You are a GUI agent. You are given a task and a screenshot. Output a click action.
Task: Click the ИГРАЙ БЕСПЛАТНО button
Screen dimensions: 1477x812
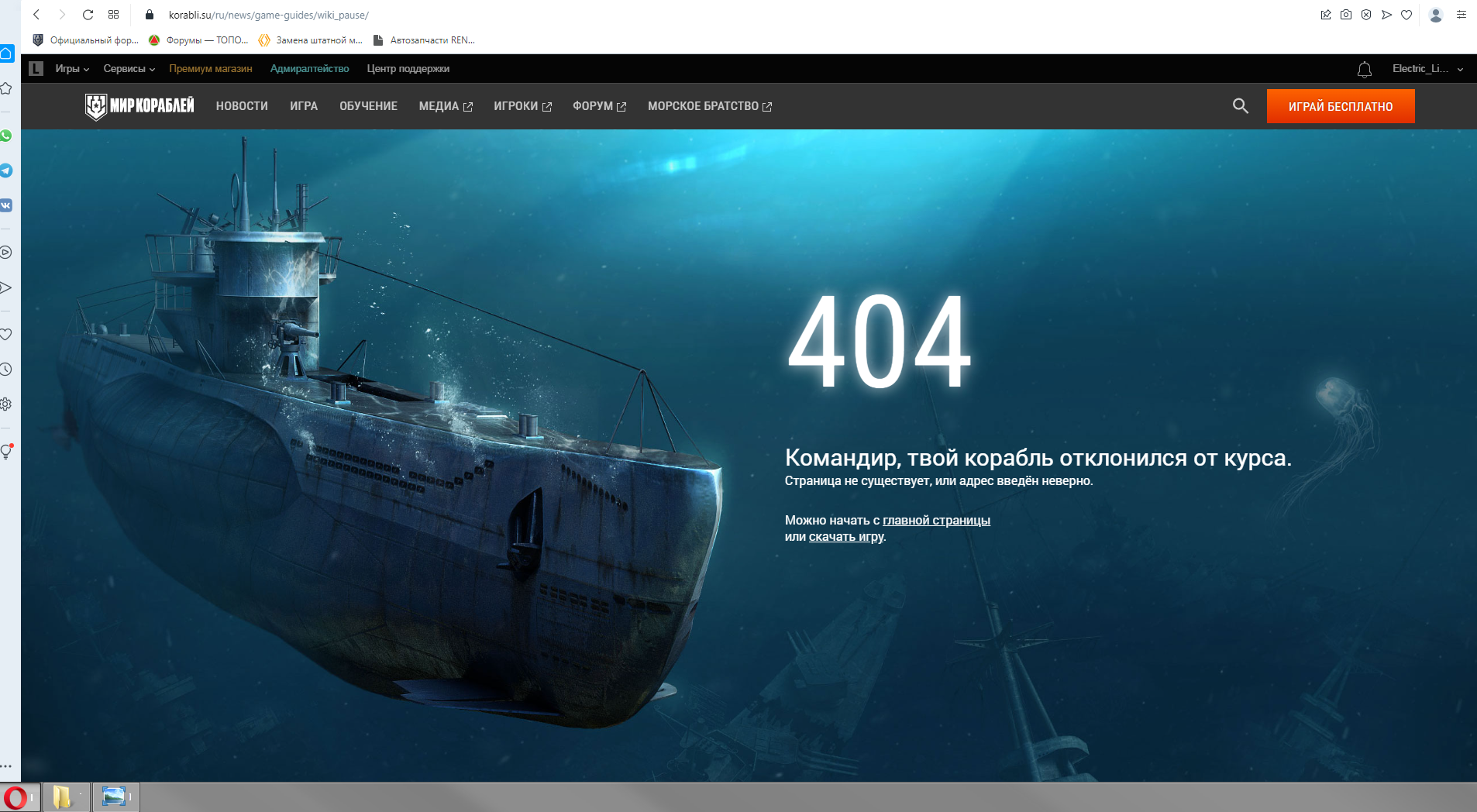(1341, 106)
